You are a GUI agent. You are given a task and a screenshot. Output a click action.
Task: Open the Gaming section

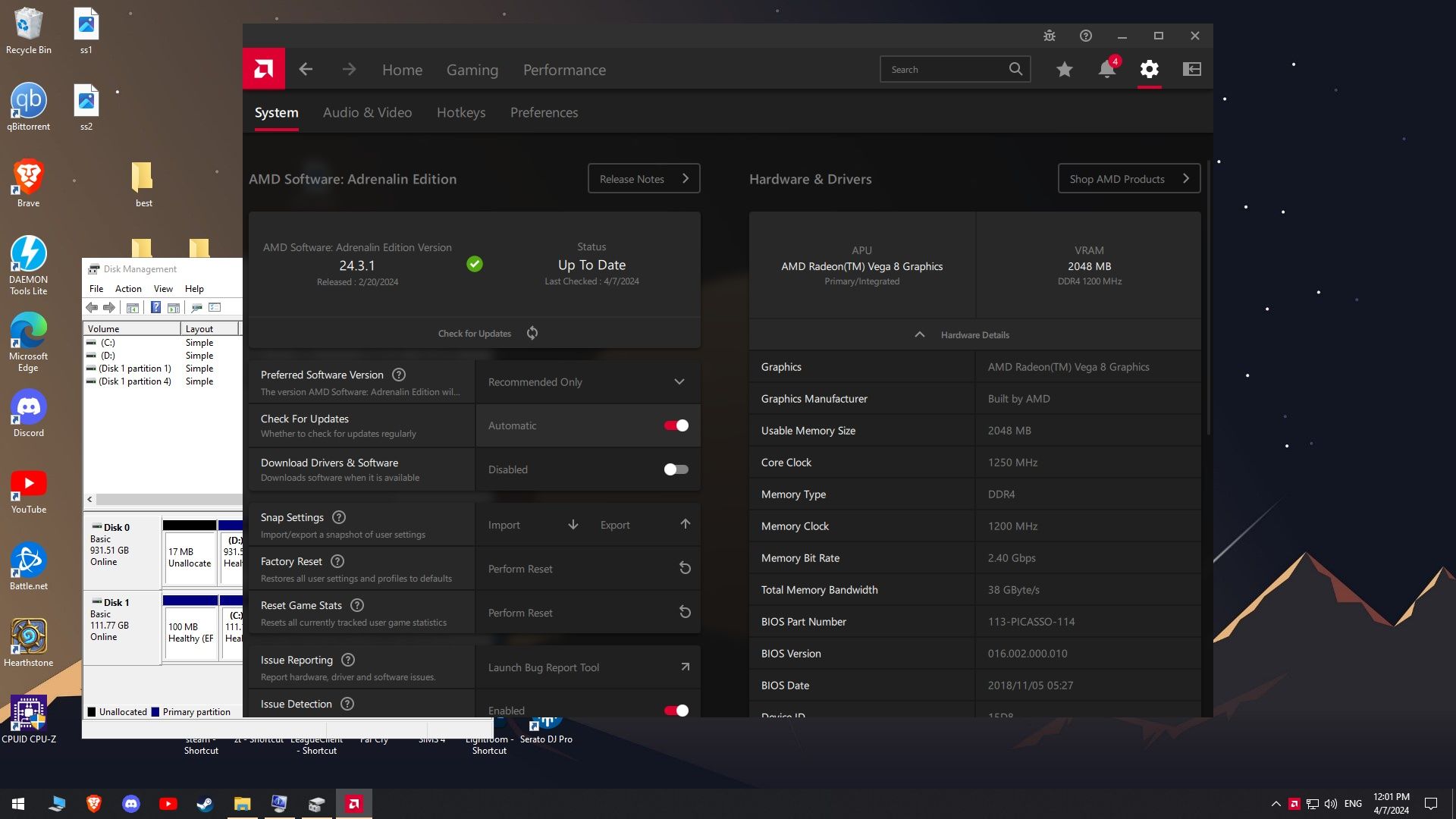(472, 70)
